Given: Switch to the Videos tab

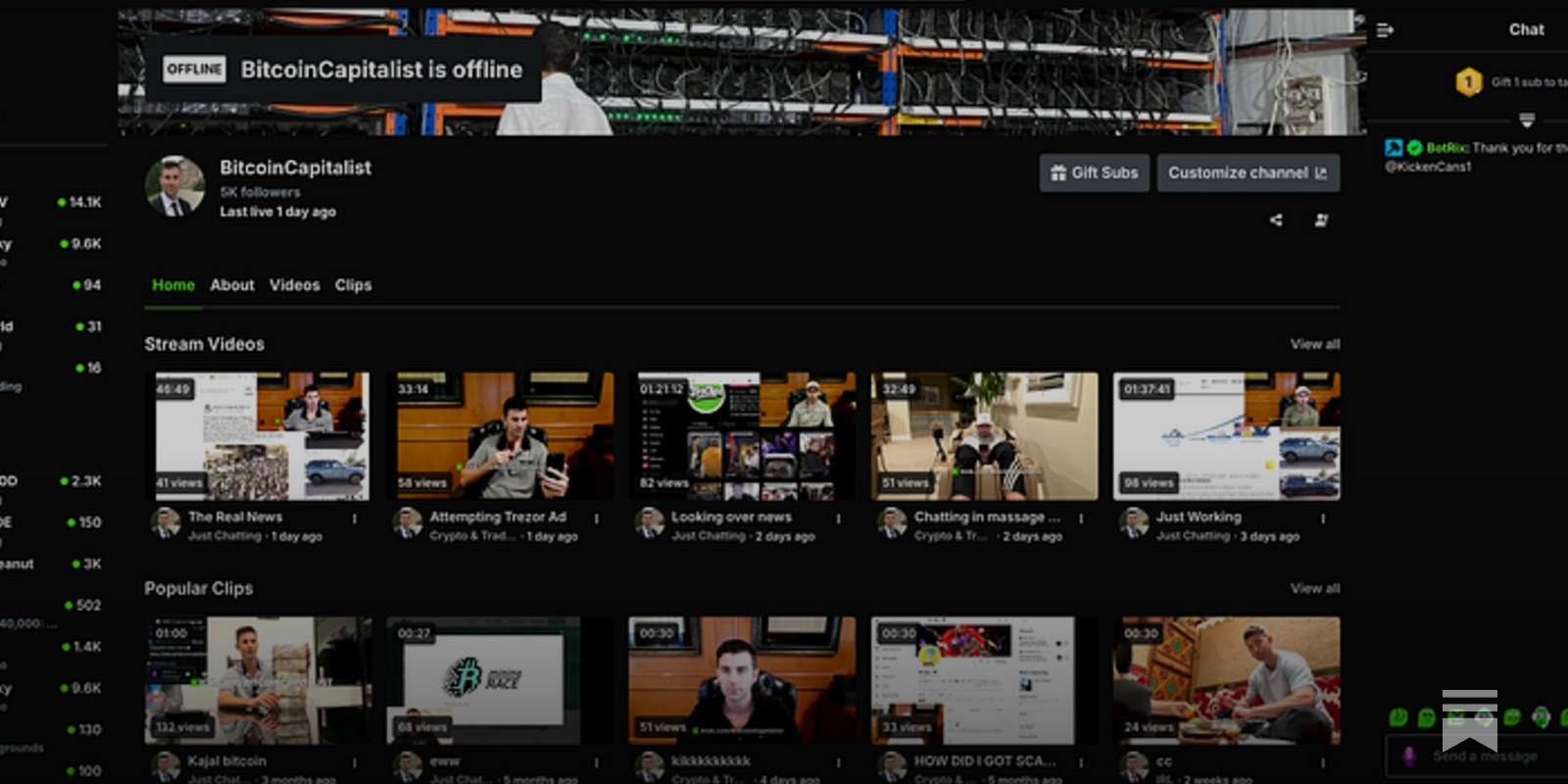Looking at the screenshot, I should [295, 285].
